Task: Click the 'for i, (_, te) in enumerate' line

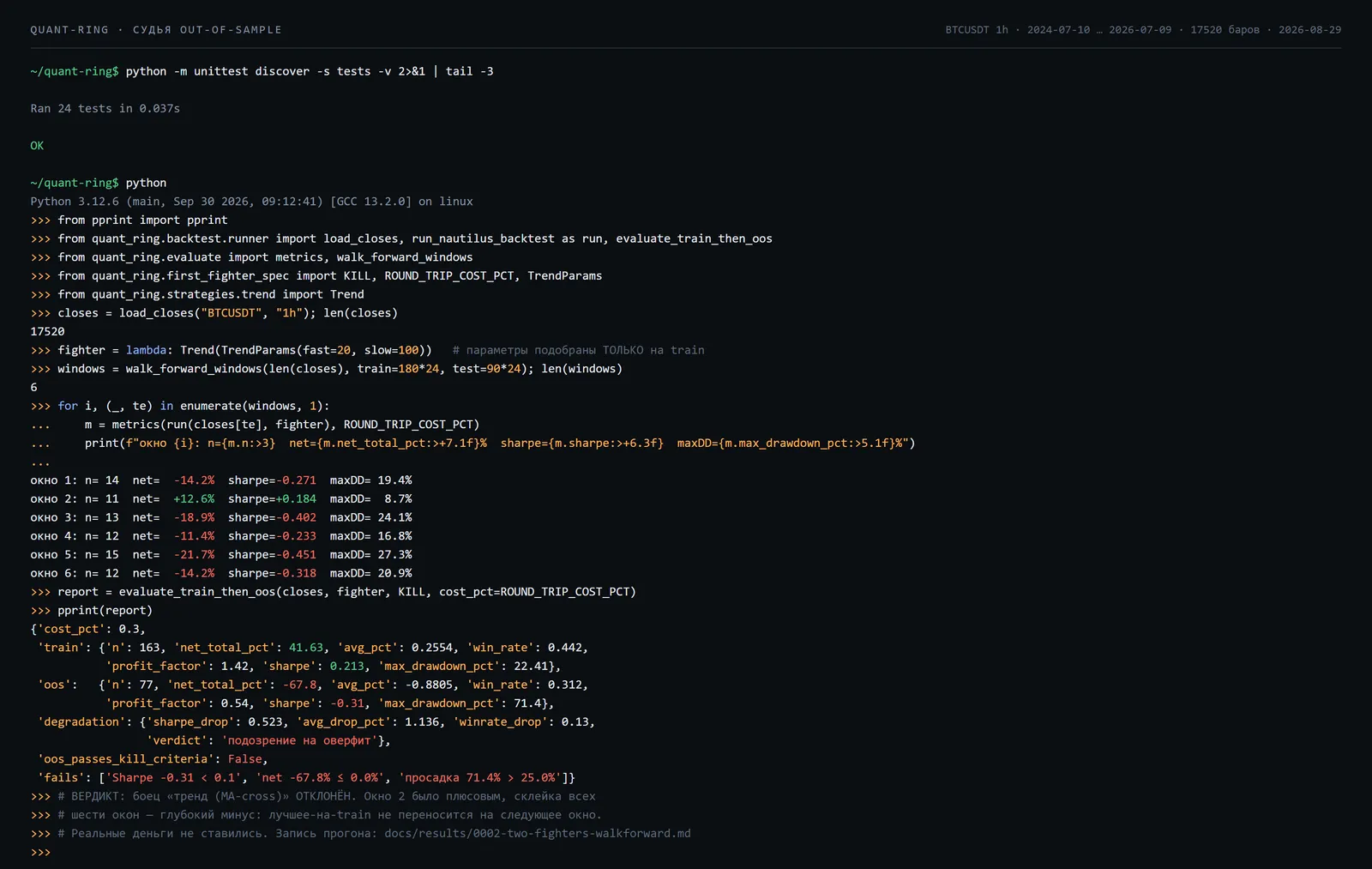Action: click(179, 406)
